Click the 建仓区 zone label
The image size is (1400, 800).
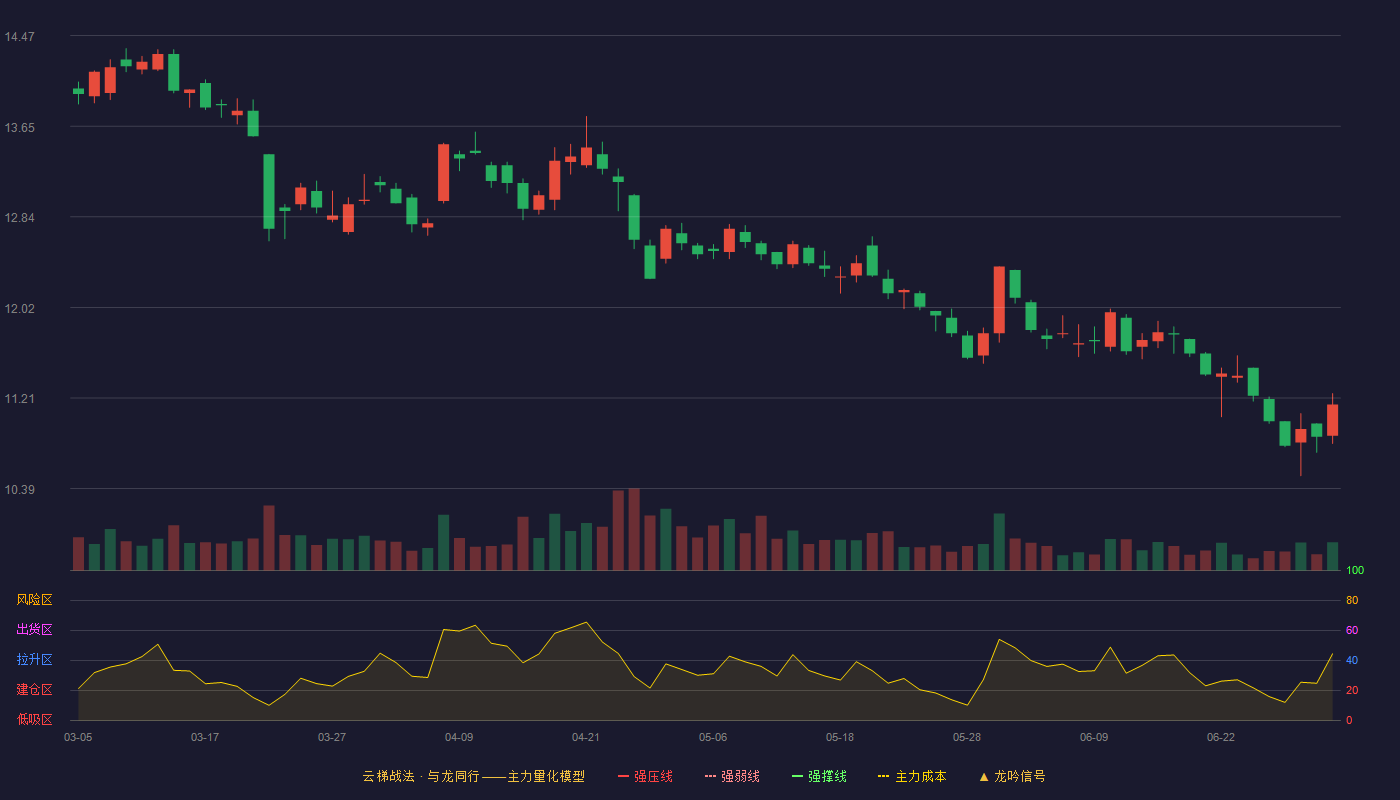click(34, 690)
